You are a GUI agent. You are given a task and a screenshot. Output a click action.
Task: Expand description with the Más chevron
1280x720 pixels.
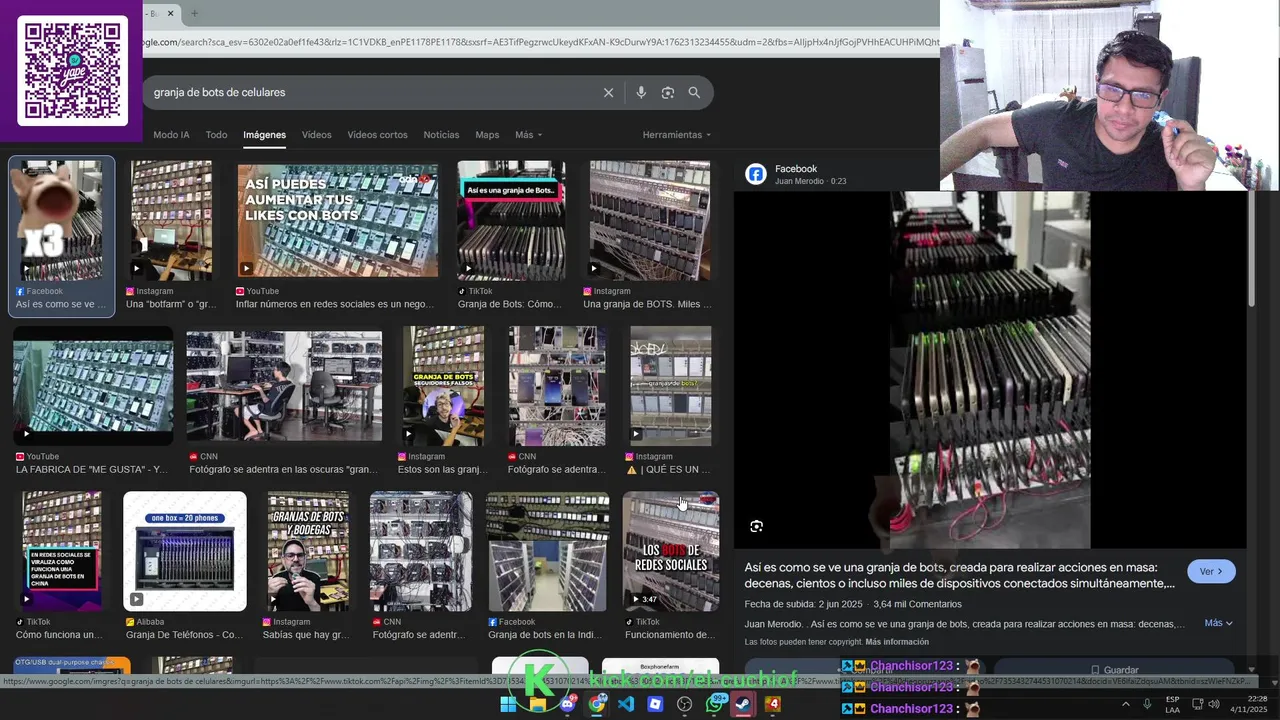(x=1218, y=623)
